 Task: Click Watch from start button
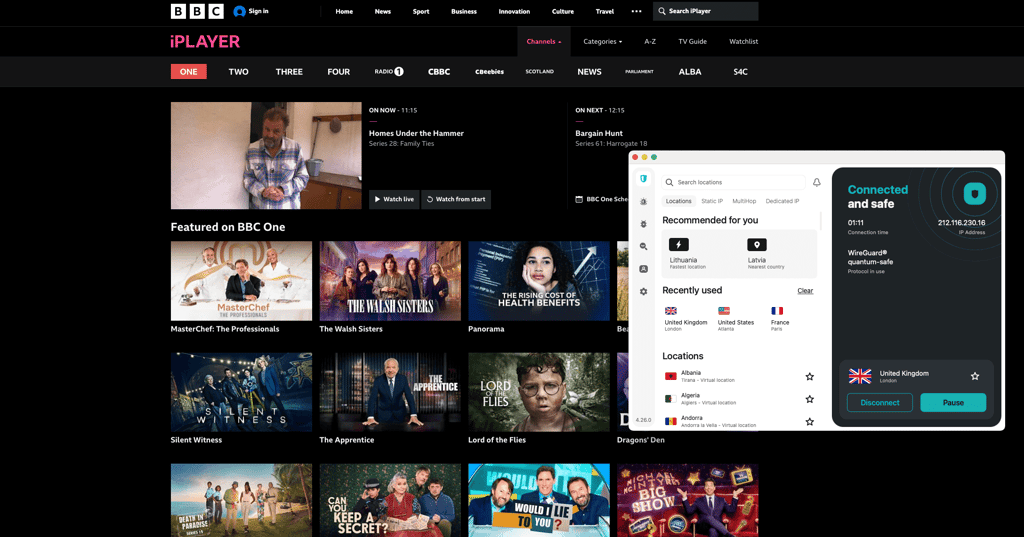point(456,199)
